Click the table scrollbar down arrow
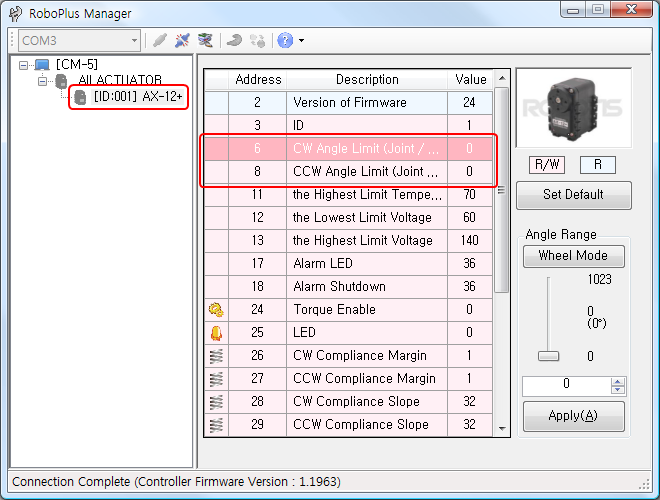 tap(502, 428)
